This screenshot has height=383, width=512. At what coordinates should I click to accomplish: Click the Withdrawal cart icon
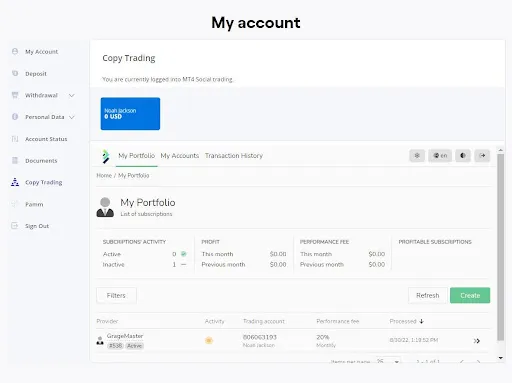coord(15,95)
